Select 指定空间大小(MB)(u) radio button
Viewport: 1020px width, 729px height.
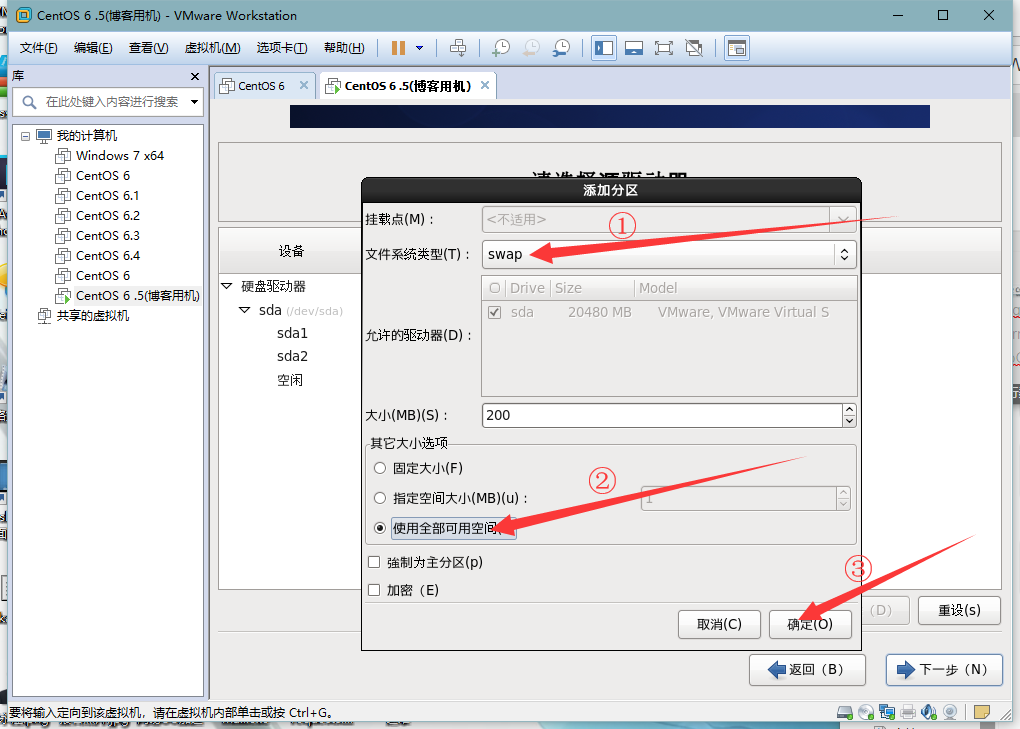[x=380, y=498]
